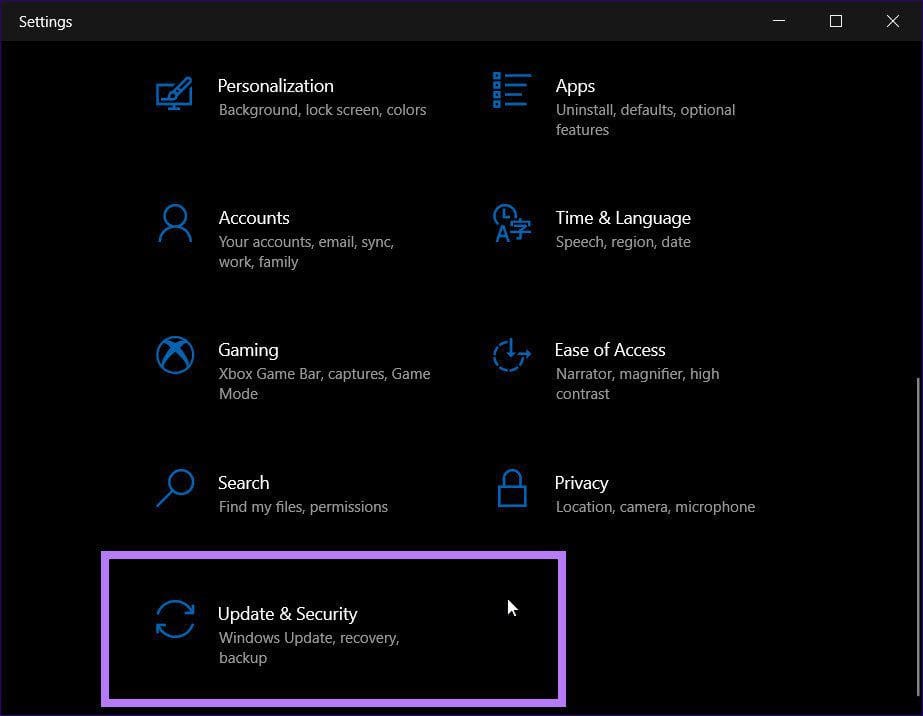Screen dimensions: 923x716
Task: Click "Uninstall, defaults, optional features" text
Action: pos(645,120)
